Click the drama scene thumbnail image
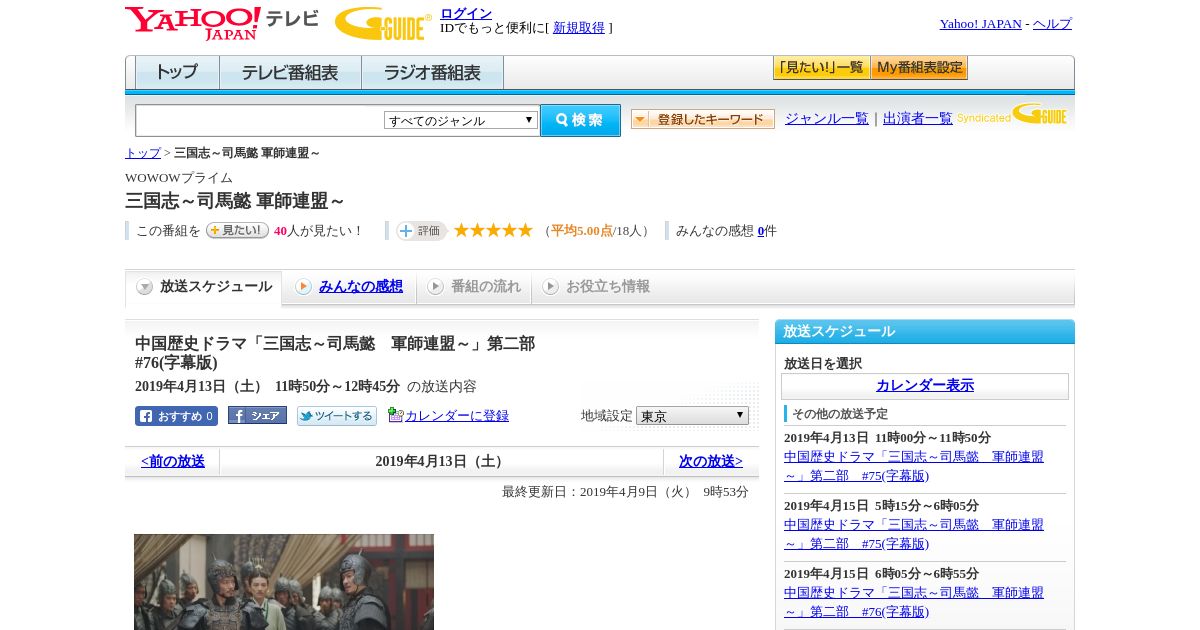This screenshot has width=1200, height=630. [x=284, y=582]
